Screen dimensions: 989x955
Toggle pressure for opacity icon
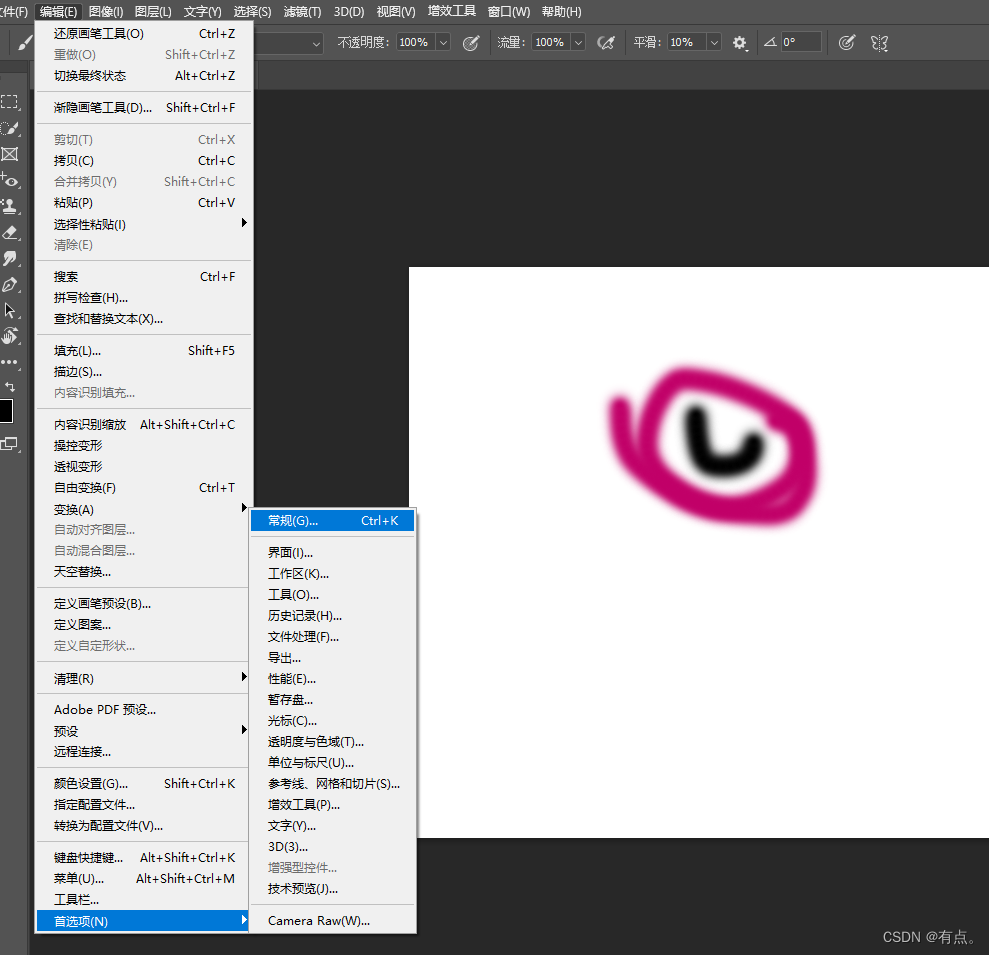[x=471, y=43]
